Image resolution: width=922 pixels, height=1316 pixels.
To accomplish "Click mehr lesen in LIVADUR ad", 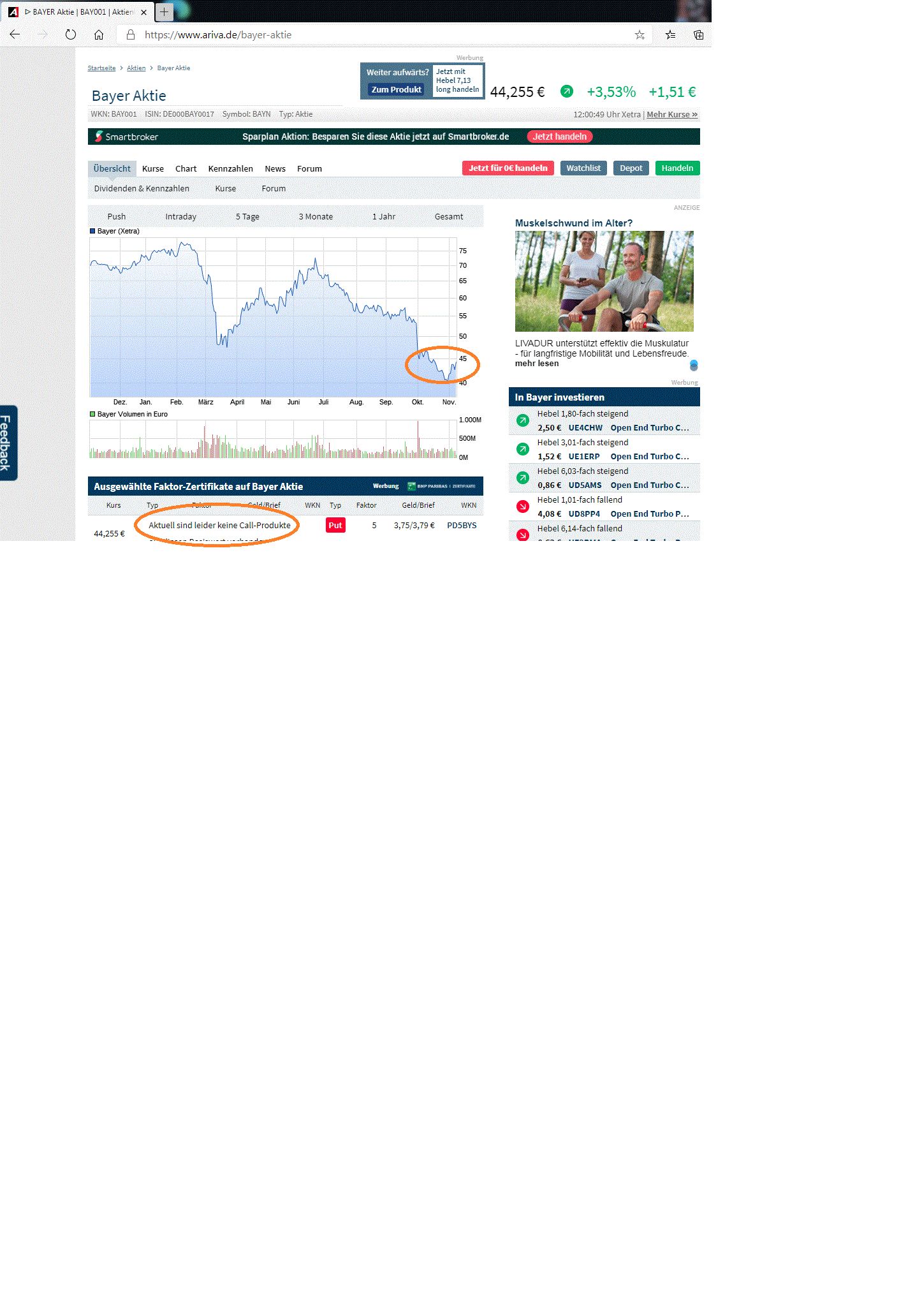I will coord(537,364).
